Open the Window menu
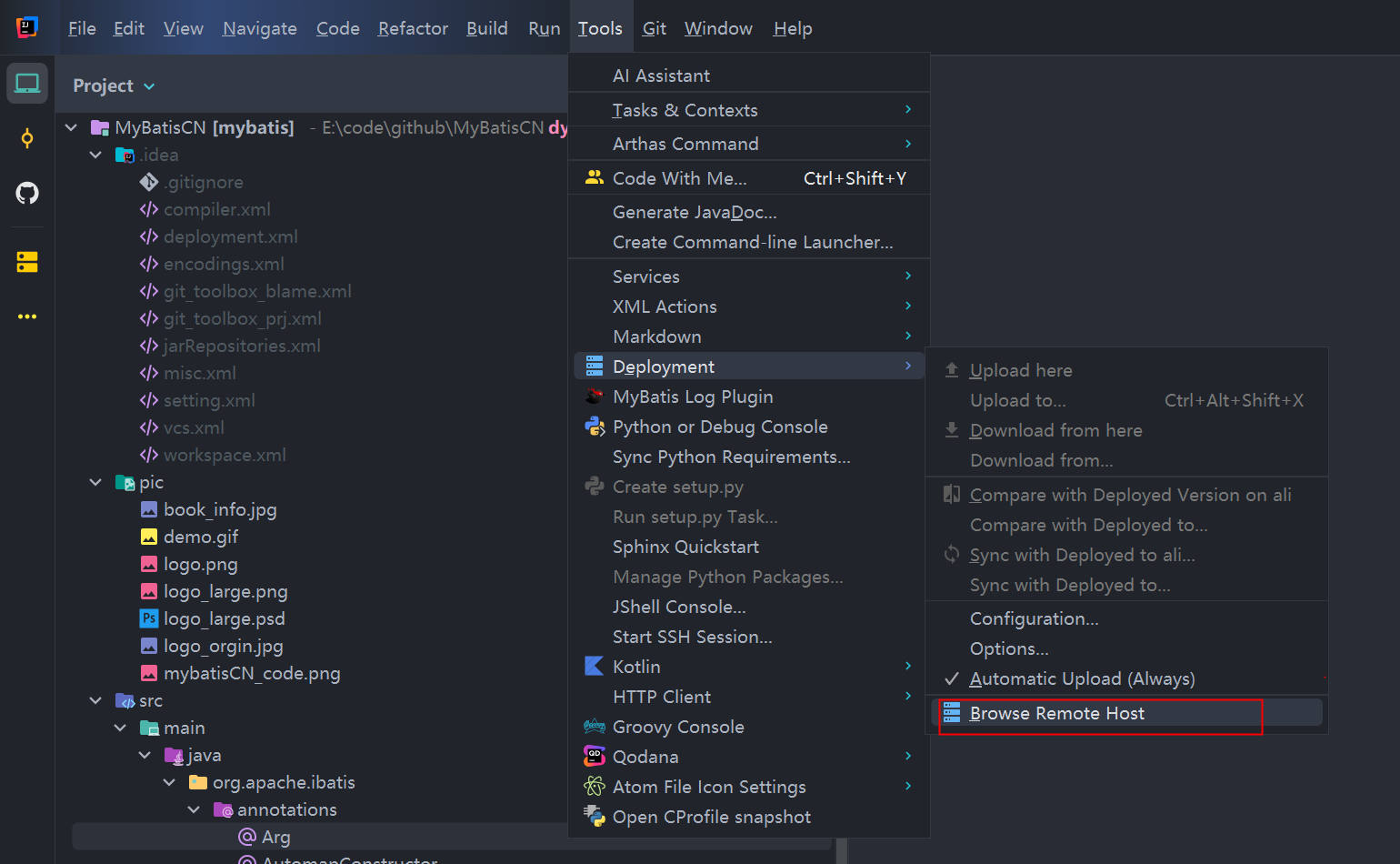This screenshot has height=864, width=1400. tap(718, 28)
